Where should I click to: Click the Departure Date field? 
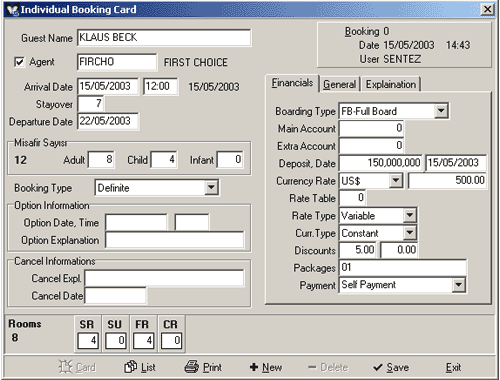[108, 121]
